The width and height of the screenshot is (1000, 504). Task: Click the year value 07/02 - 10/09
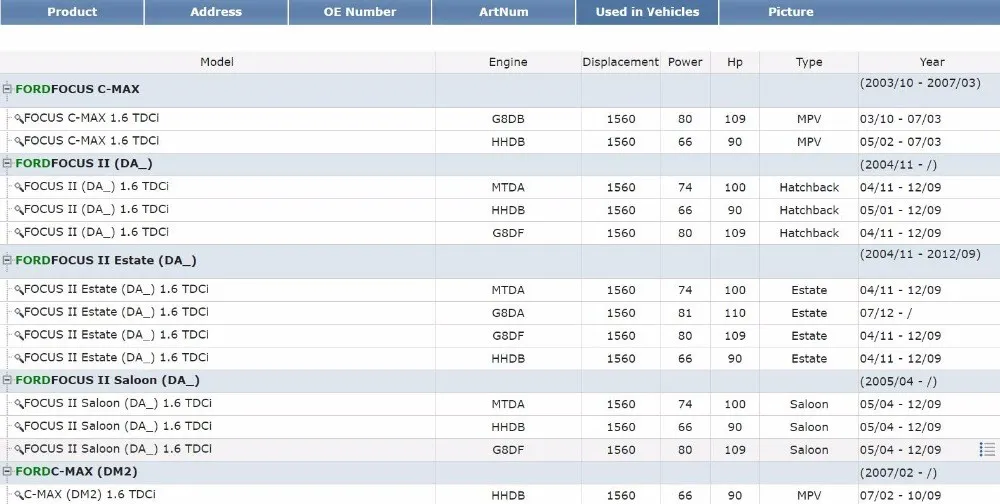(901, 496)
